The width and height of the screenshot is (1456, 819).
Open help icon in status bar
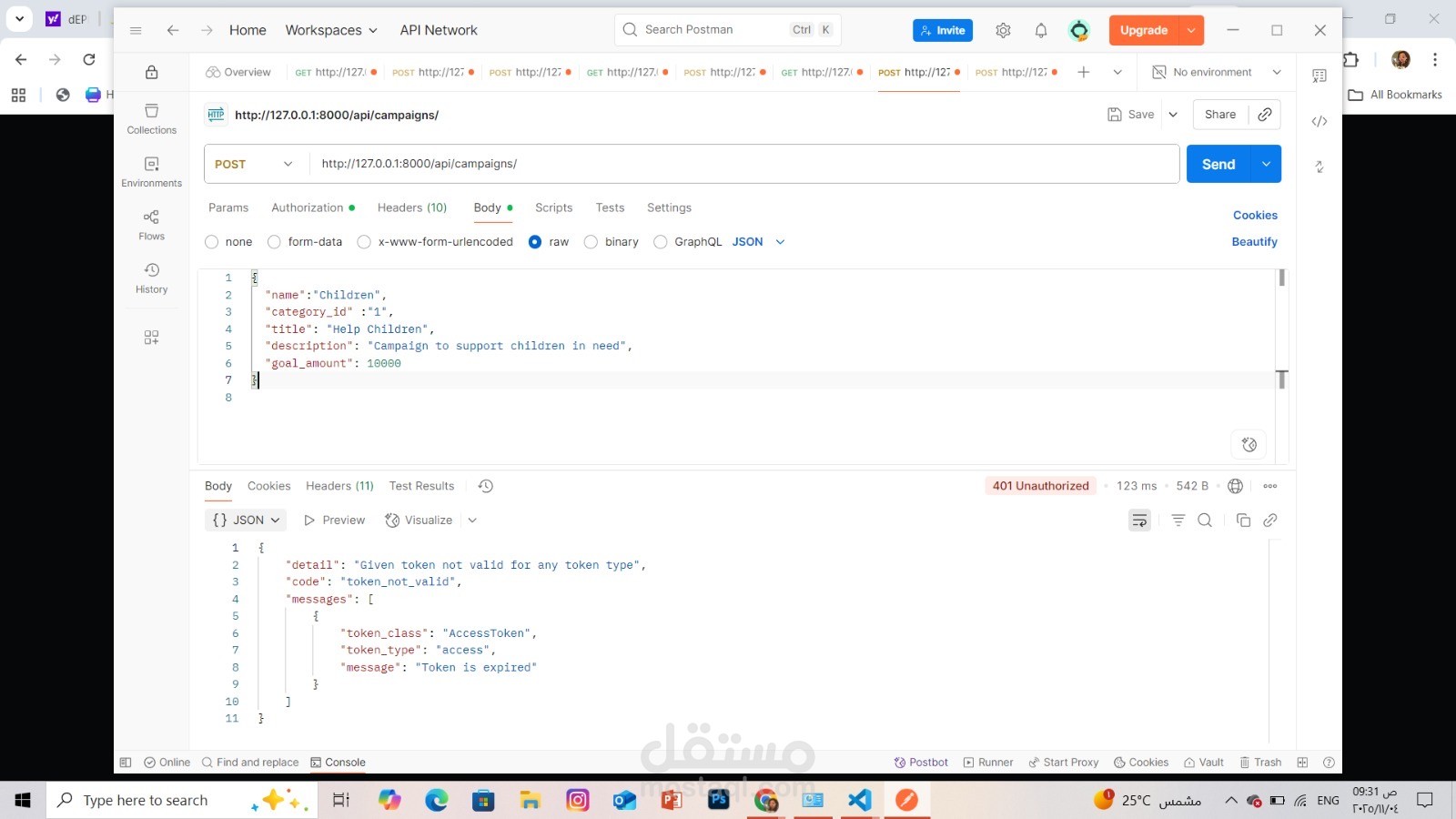(x=1329, y=763)
